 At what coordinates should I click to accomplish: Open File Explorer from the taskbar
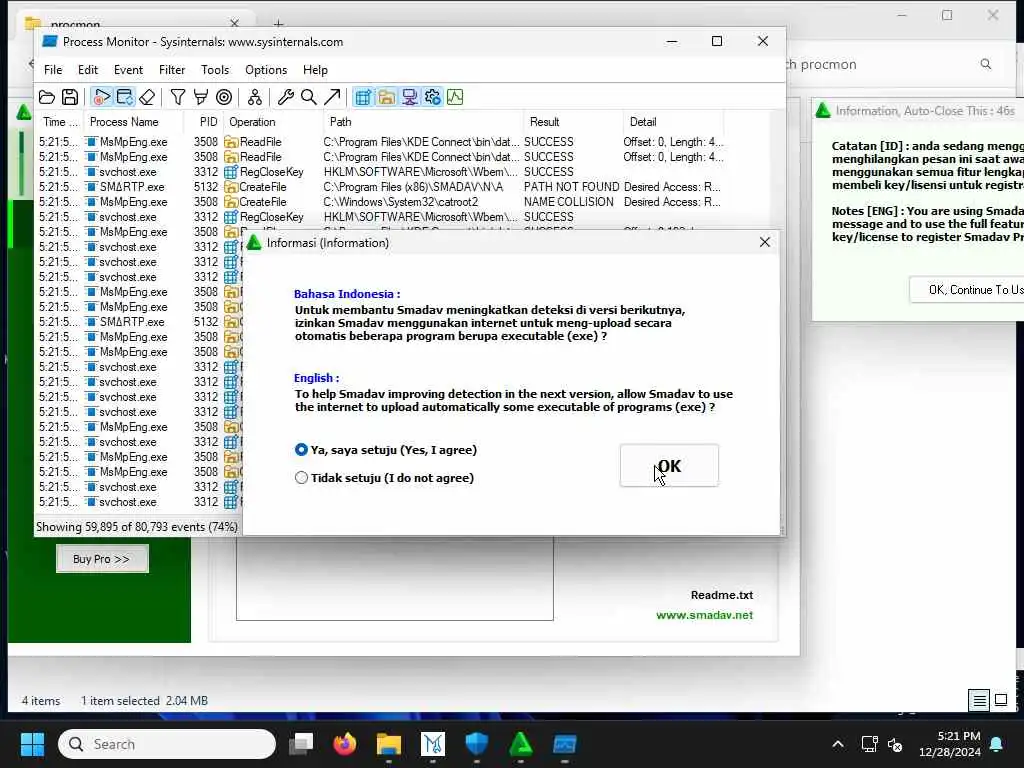coord(389,744)
